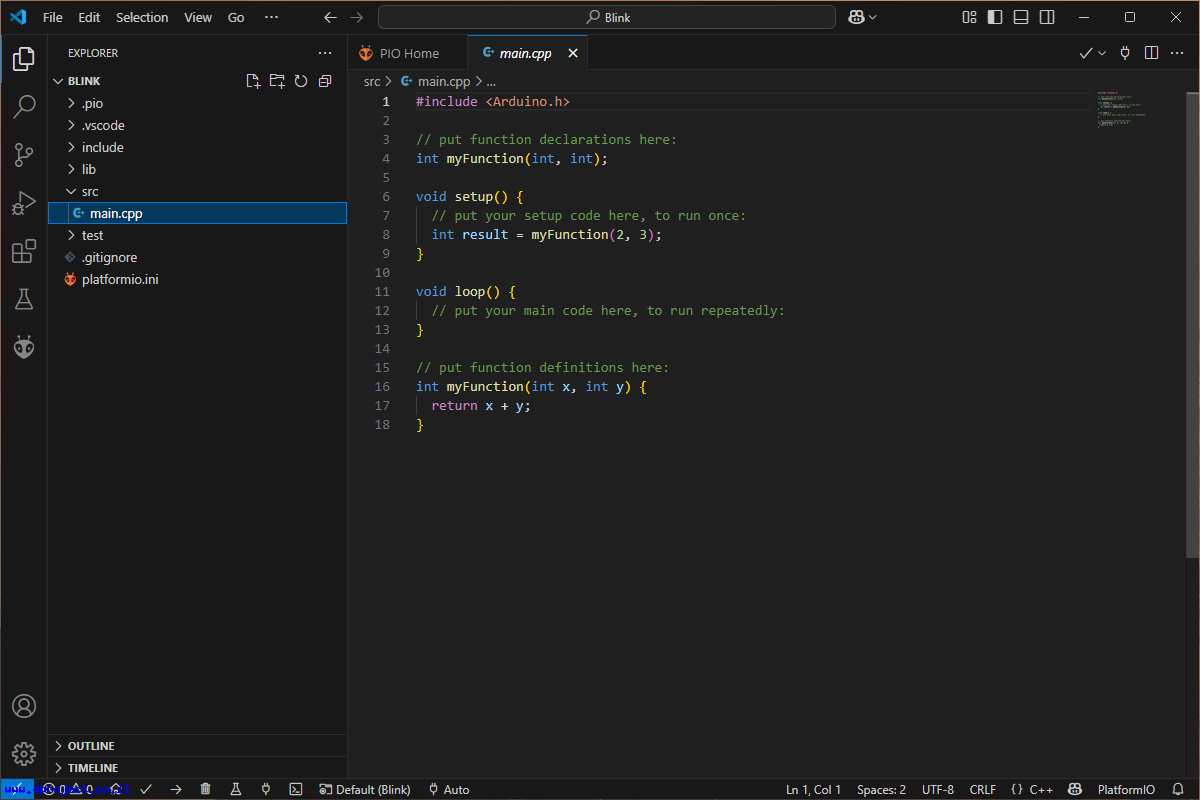Expand the lib folder
This screenshot has height=800, width=1200.
pyautogui.click(x=72, y=169)
